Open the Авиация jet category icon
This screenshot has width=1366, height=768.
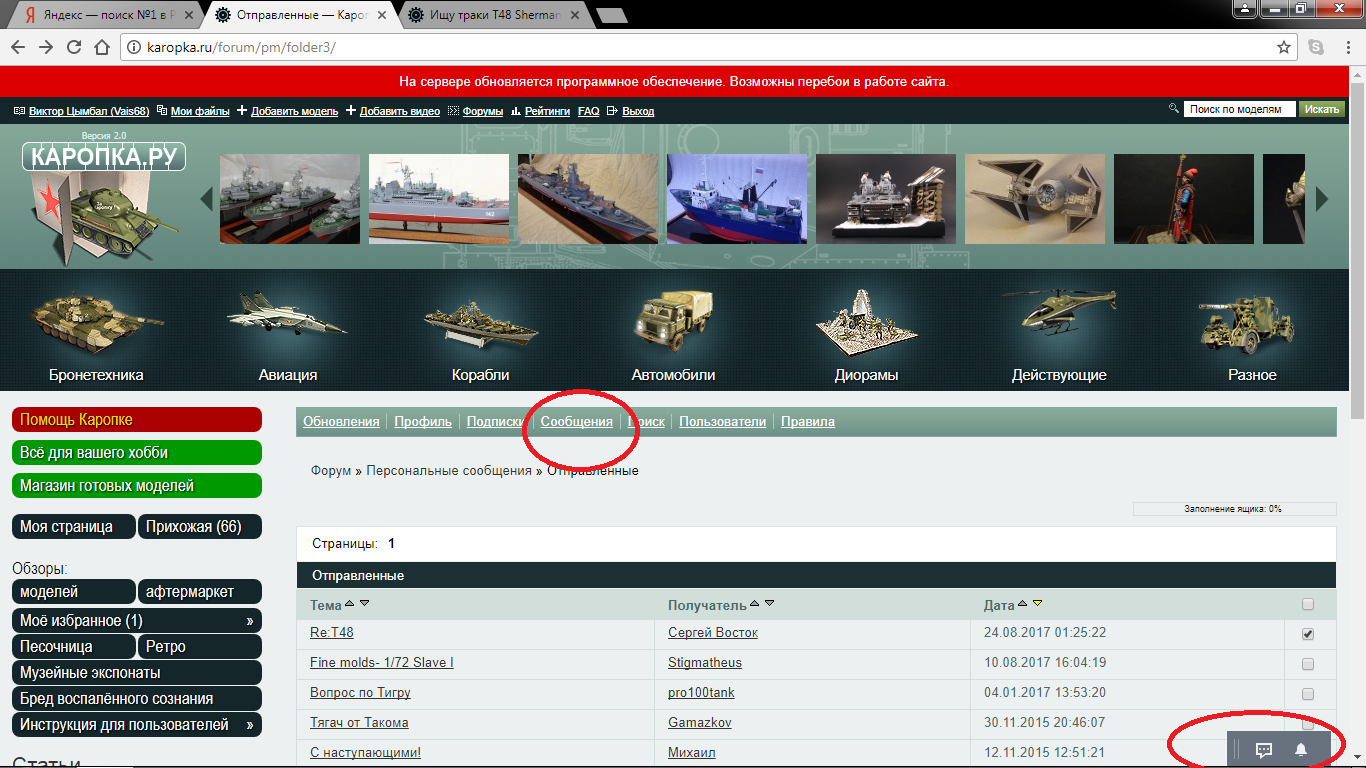(x=287, y=316)
